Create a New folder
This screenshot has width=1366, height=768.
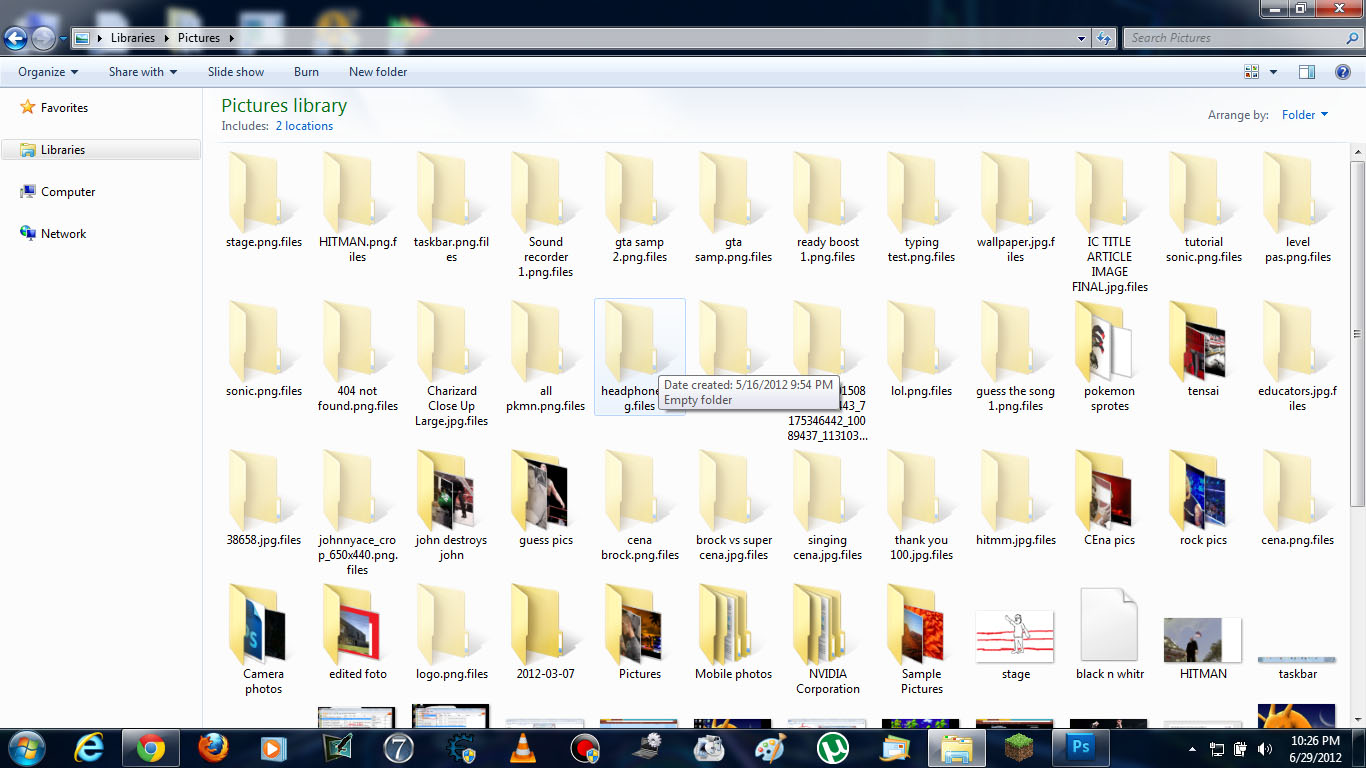pyautogui.click(x=377, y=71)
